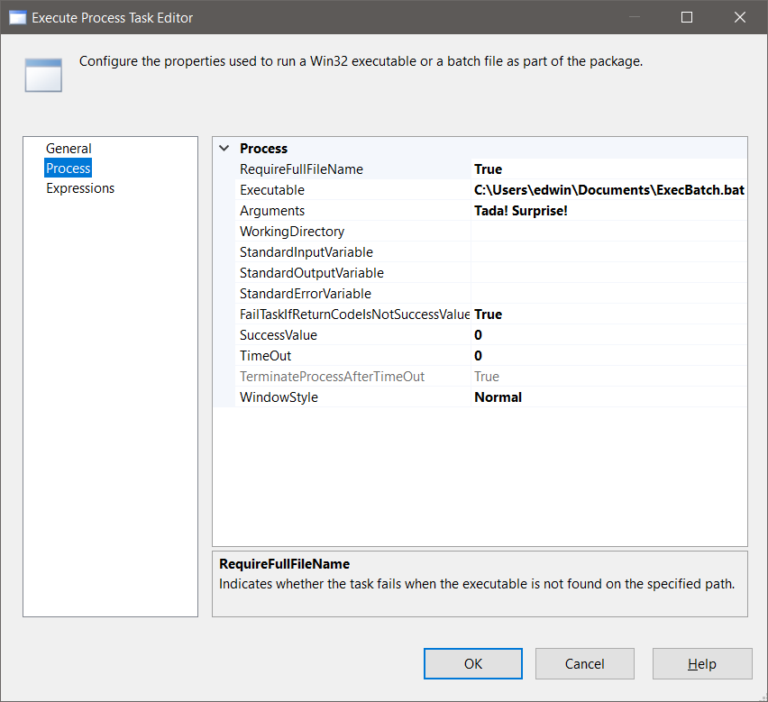Screen dimensions: 768x702
Task: Open the StandardOutputVariable value field
Action: pos(609,273)
